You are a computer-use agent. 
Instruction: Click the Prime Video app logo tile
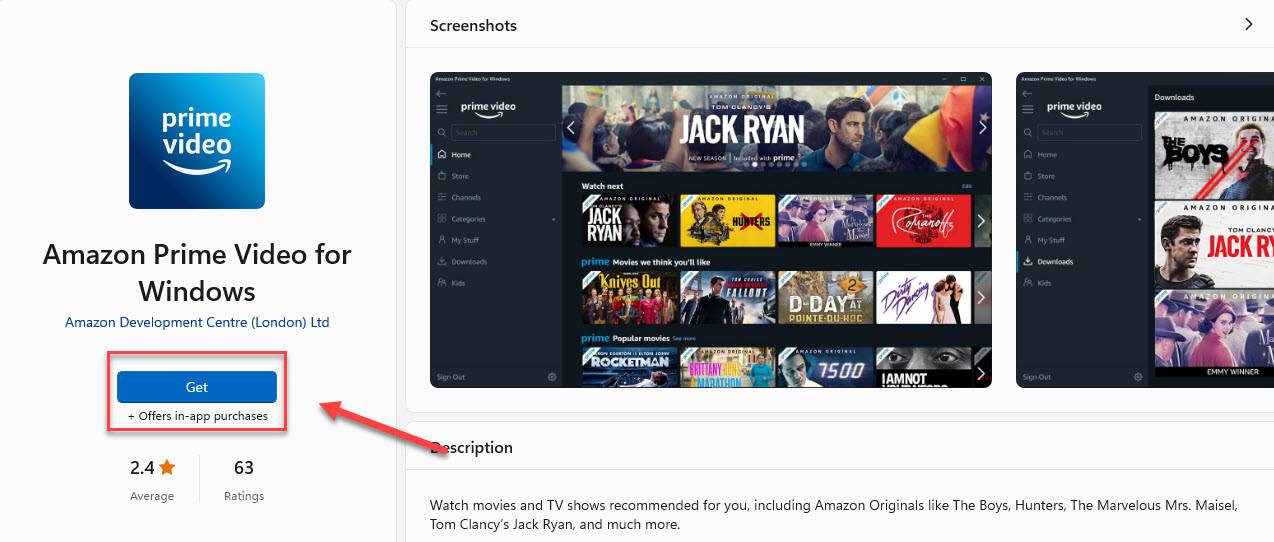tap(197, 141)
